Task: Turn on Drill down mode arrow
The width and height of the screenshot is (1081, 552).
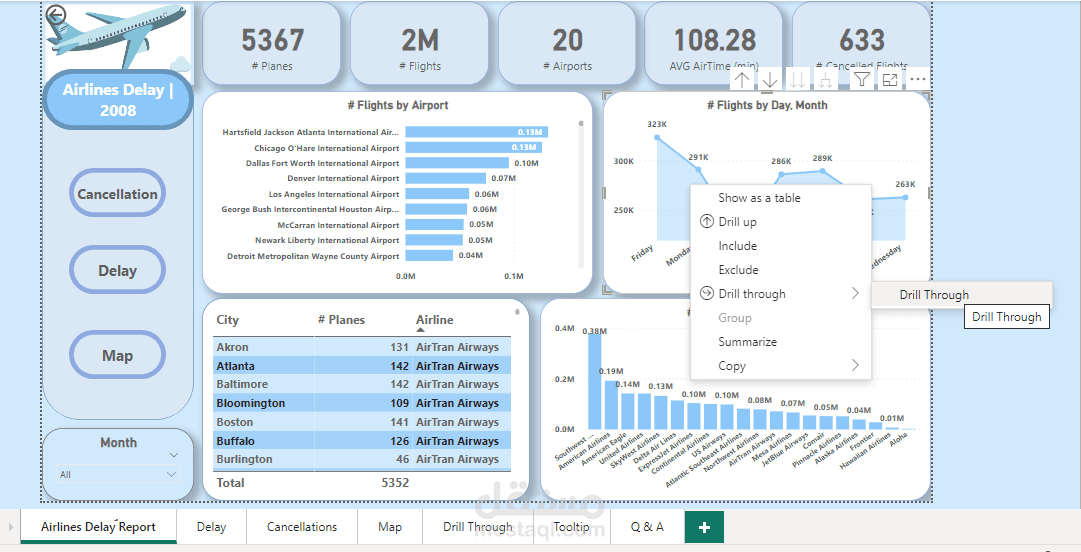Action: 769,80
